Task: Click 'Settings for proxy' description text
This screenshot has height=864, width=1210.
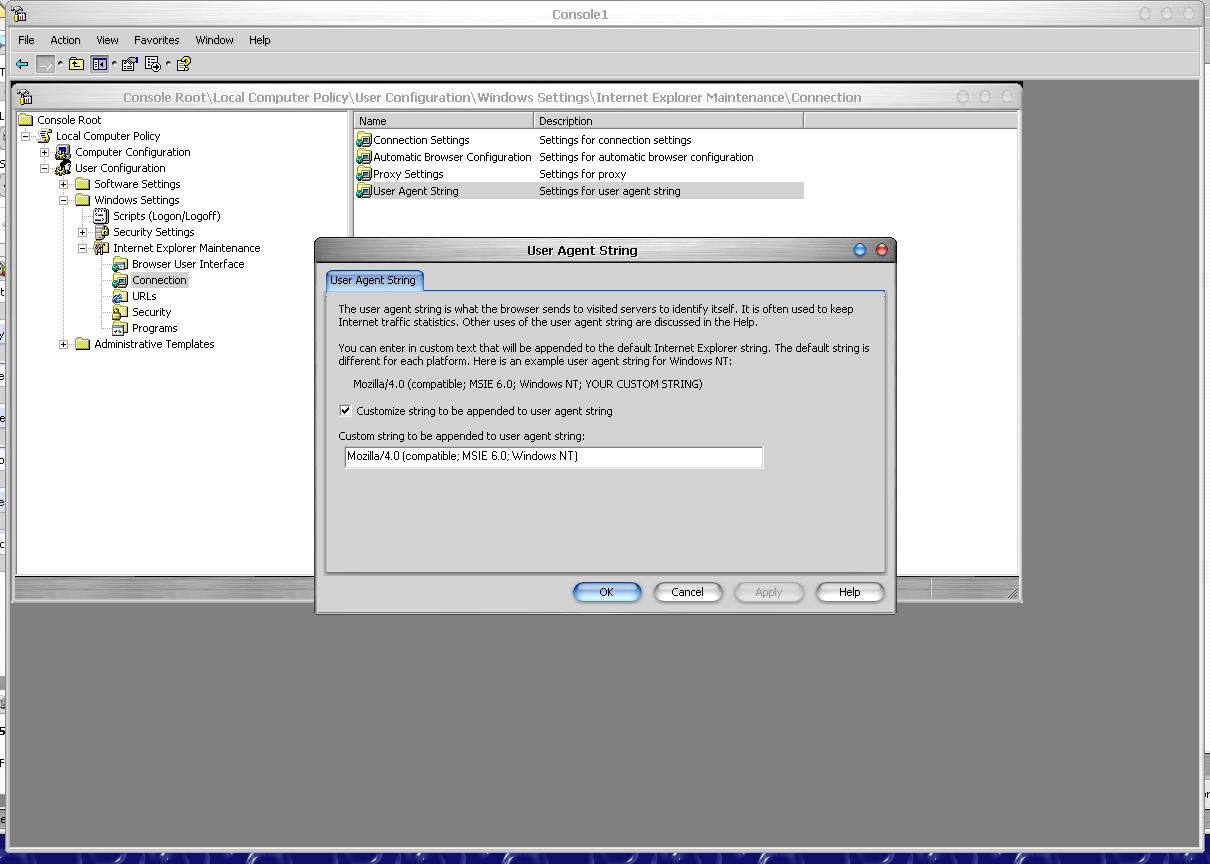Action: click(x=583, y=174)
